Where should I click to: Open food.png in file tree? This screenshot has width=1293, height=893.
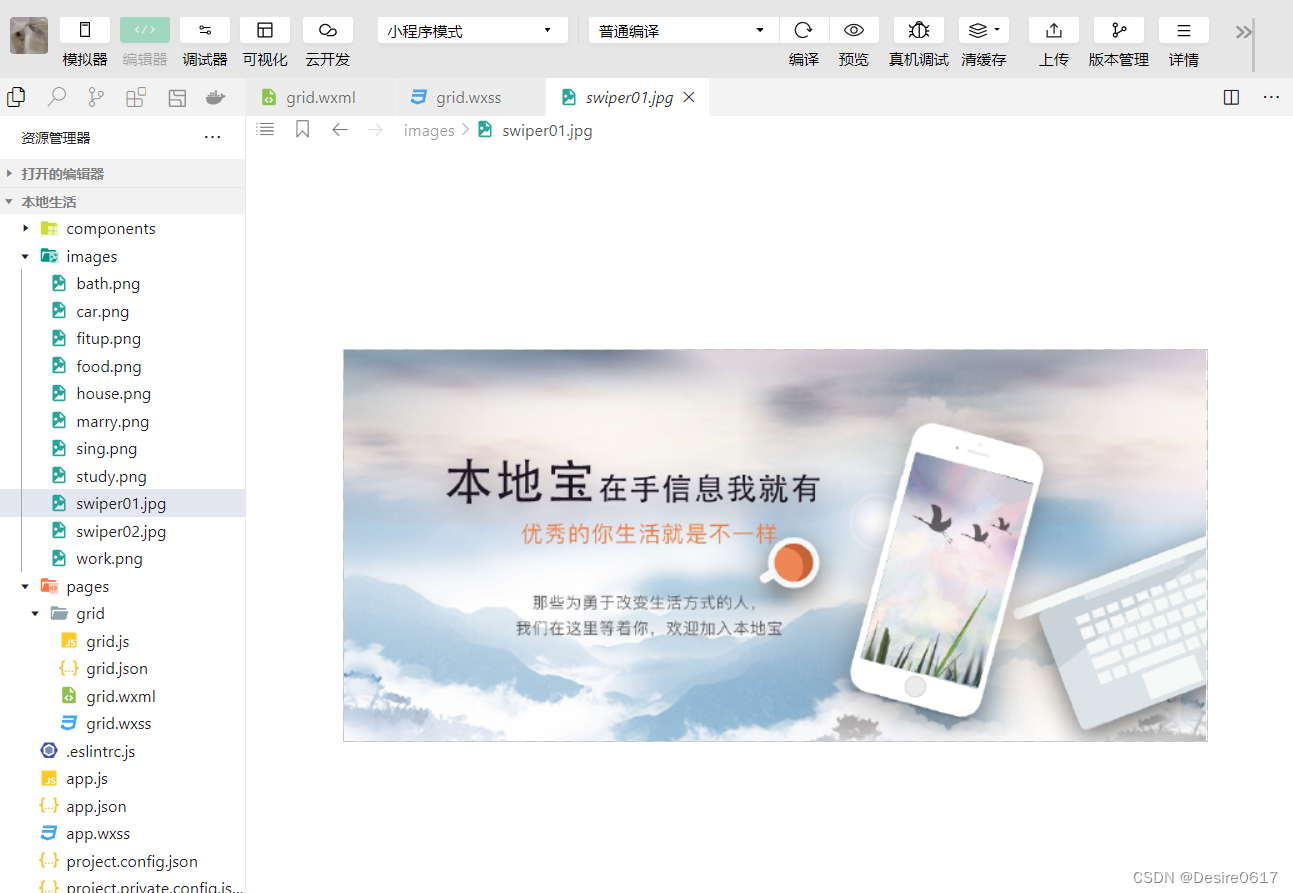(x=122, y=366)
